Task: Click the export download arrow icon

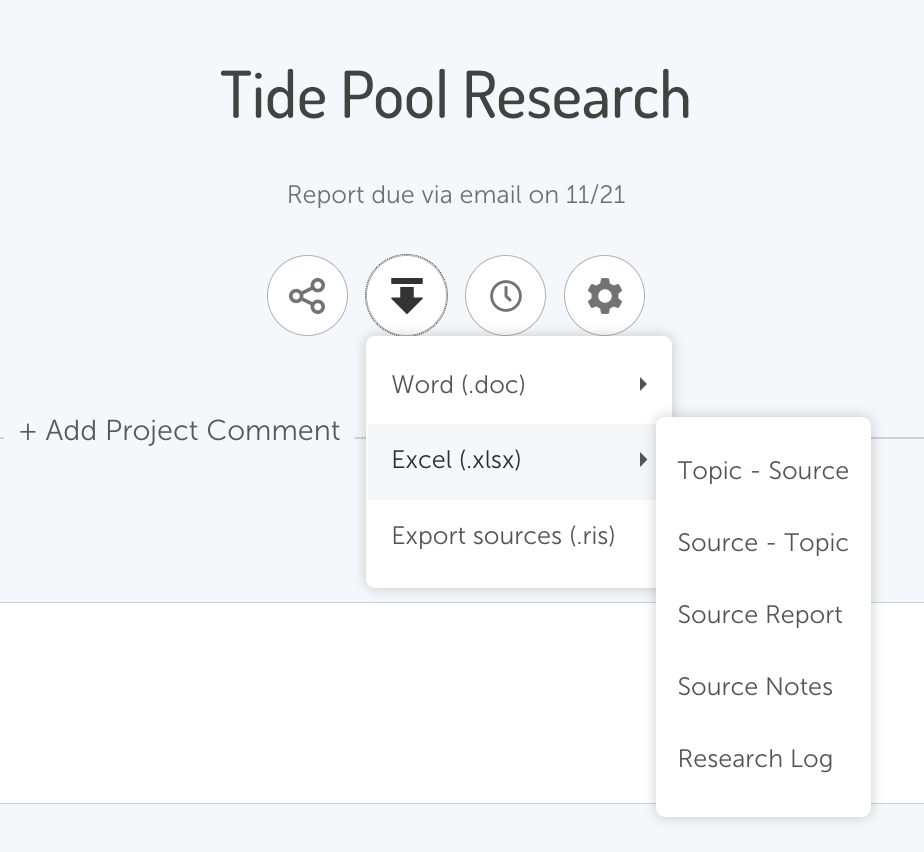Action: [406, 295]
